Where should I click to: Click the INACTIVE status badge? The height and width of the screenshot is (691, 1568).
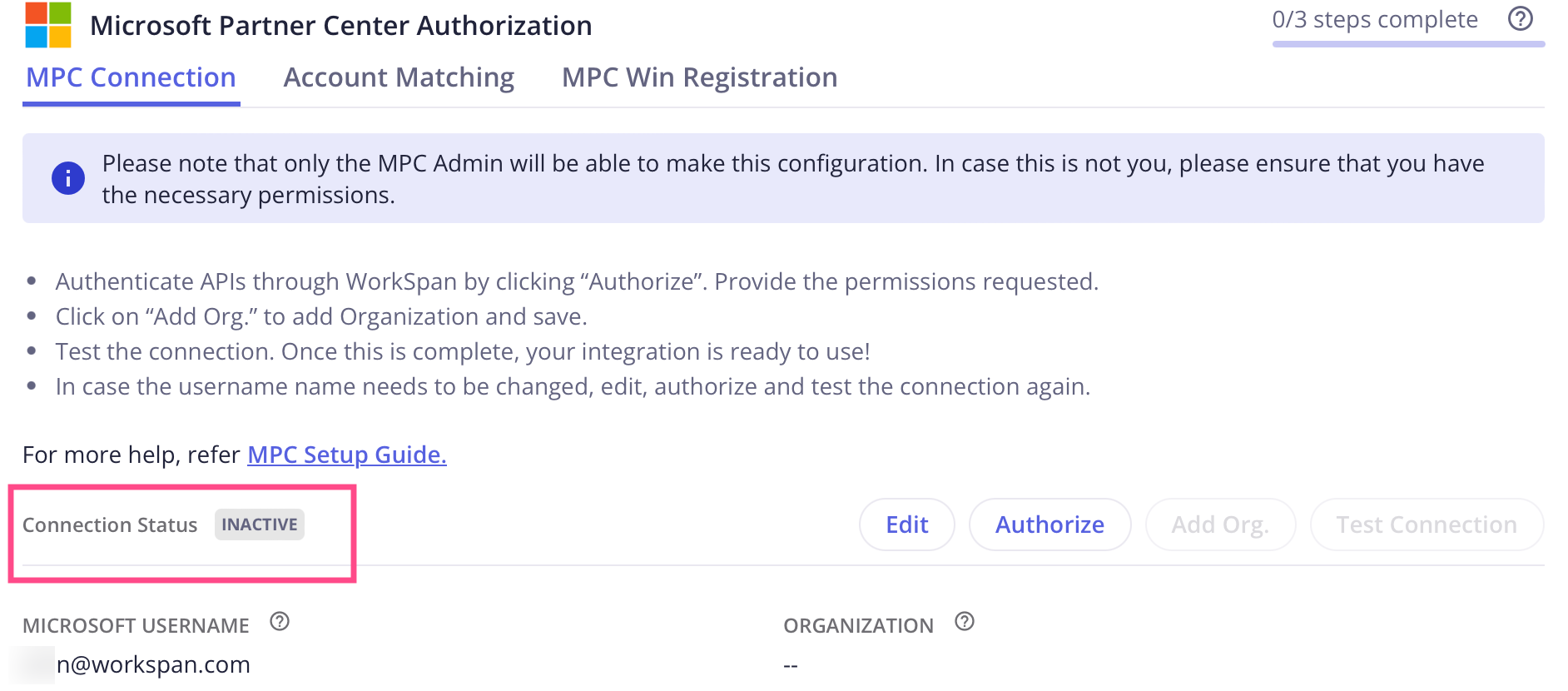260,524
